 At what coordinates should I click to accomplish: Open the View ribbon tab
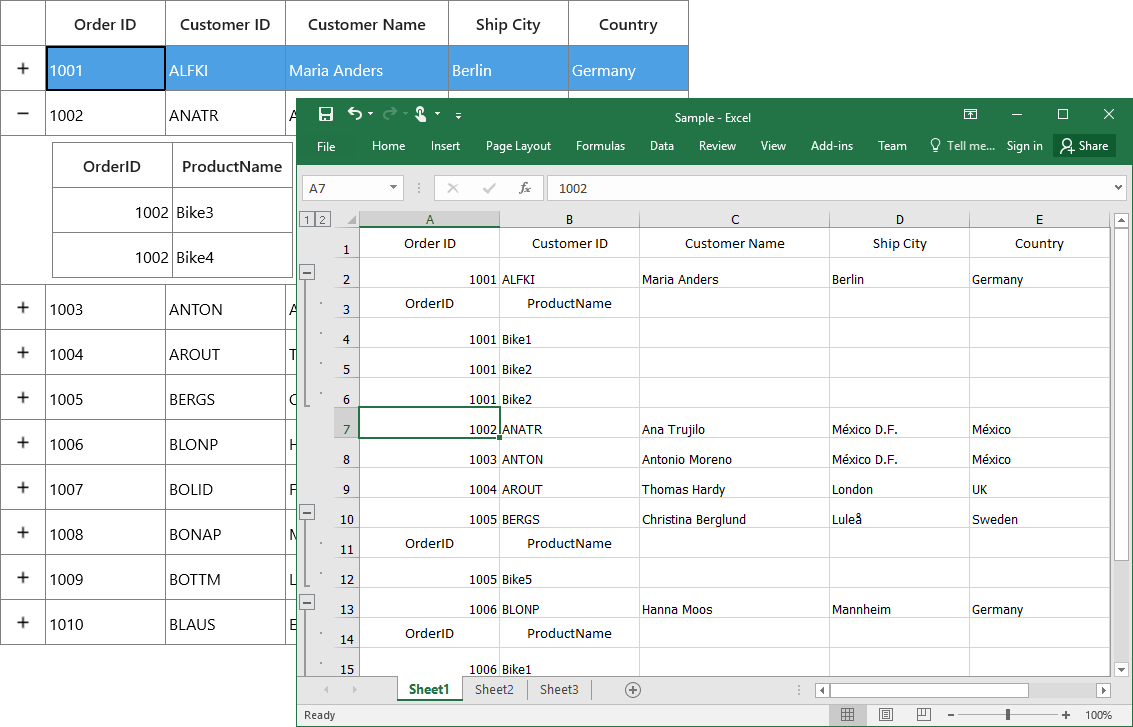click(773, 146)
